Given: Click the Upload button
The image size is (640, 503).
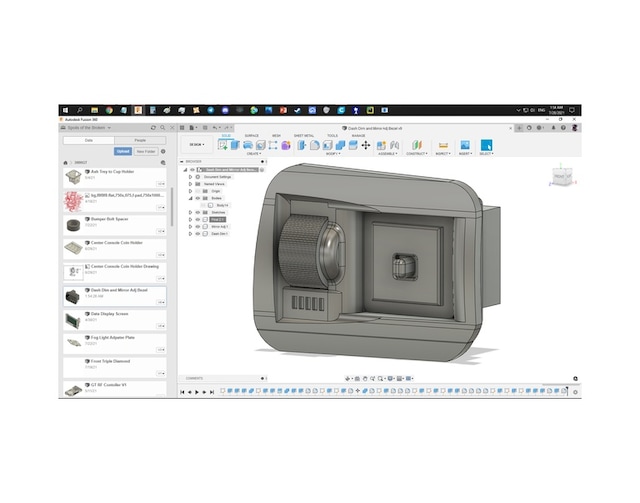Looking at the screenshot, I should pyautogui.click(x=123, y=151).
